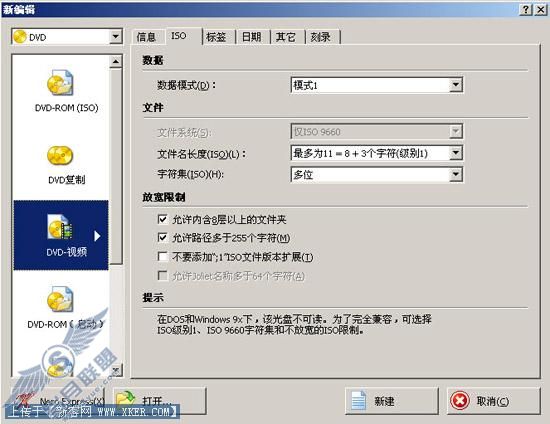Click the red cancel icon on 取消

tap(460, 401)
